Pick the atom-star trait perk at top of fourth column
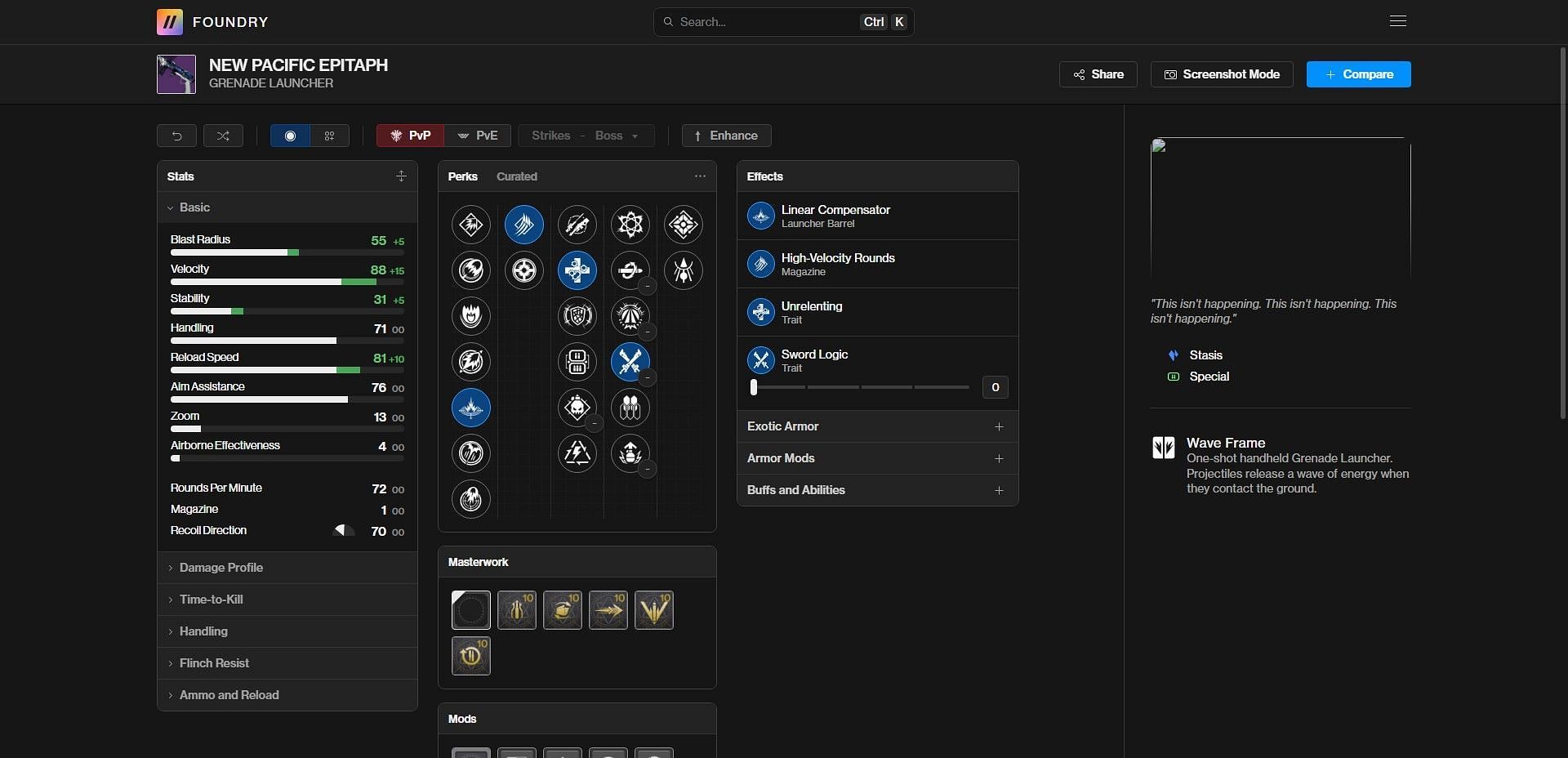 coord(630,224)
